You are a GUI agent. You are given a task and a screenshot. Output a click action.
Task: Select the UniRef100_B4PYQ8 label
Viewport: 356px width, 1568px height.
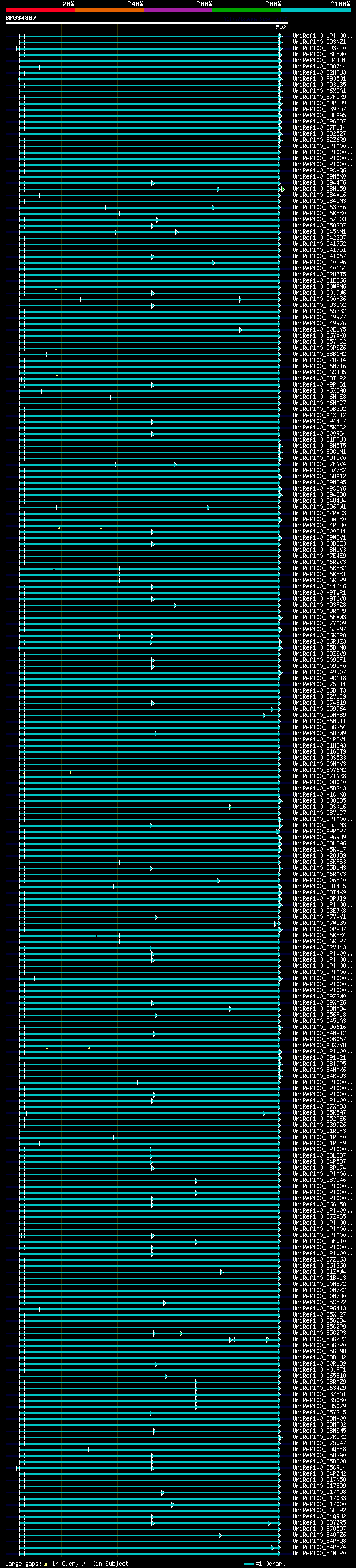pyautogui.click(x=319, y=1541)
